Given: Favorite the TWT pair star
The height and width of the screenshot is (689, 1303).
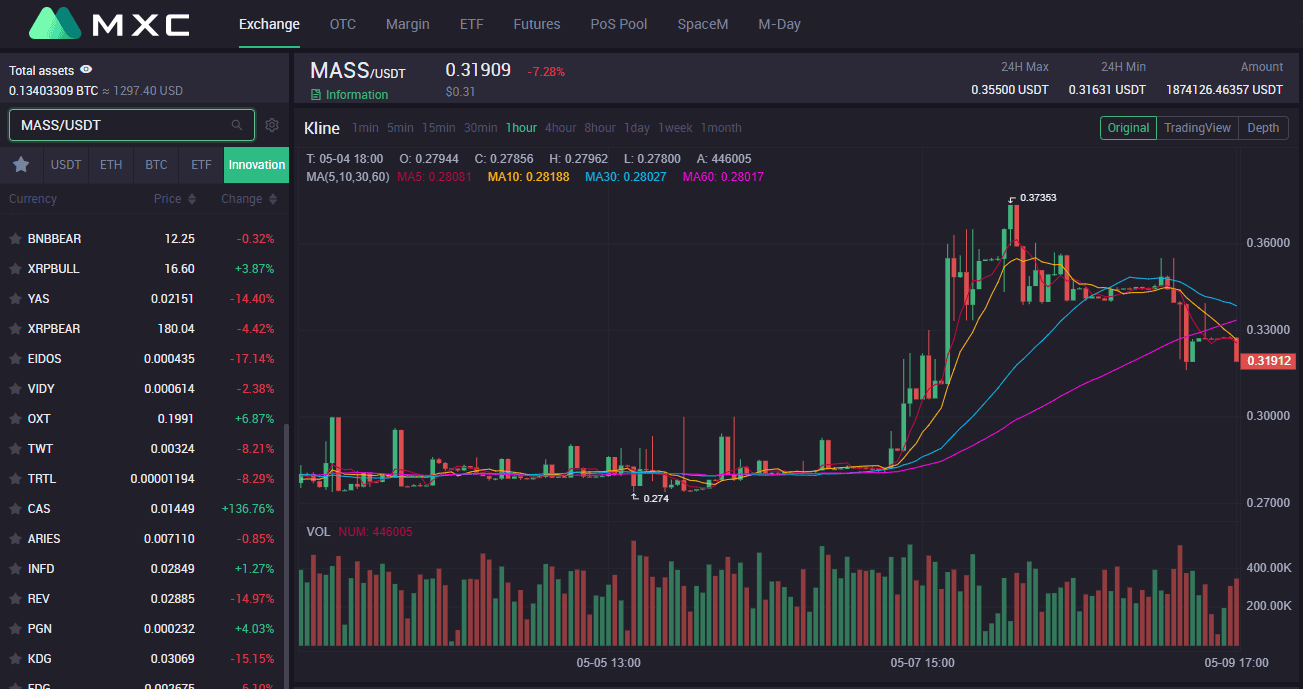Looking at the screenshot, I should [x=15, y=449].
